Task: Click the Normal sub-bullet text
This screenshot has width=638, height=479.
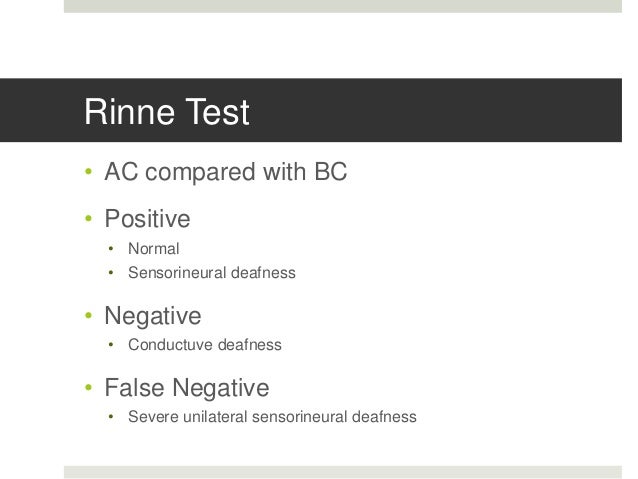Action: 153,249
